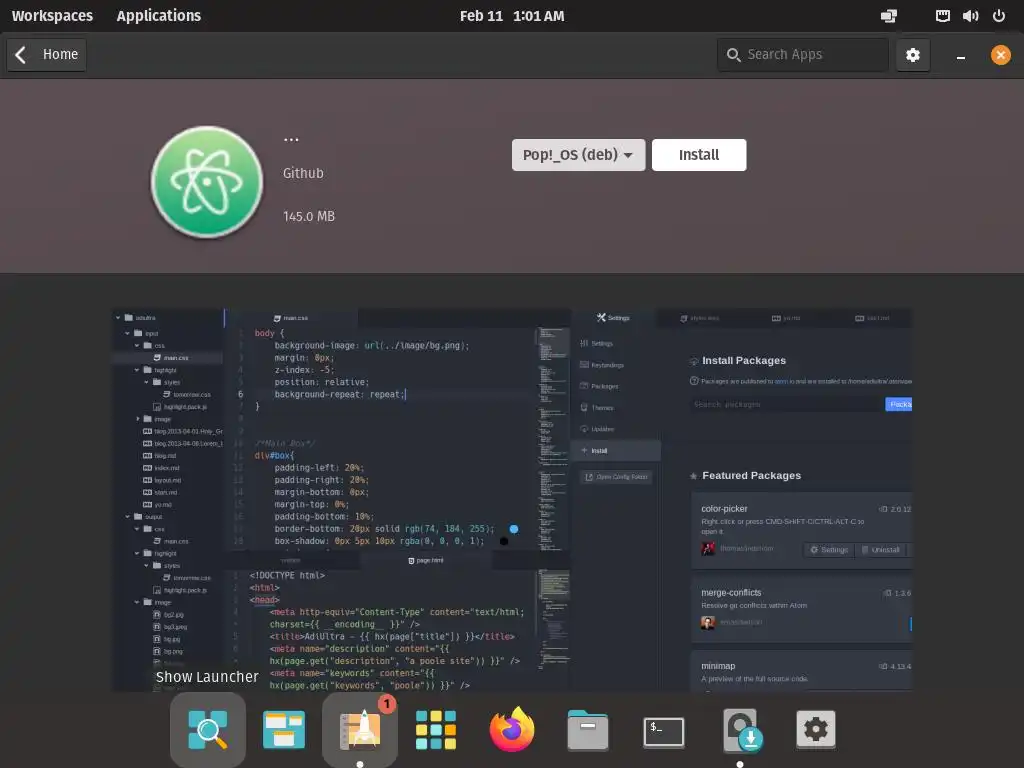This screenshot has height=768, width=1024.
Task: Open Pop!_Shop rocket icon in dock
Action: [360, 729]
